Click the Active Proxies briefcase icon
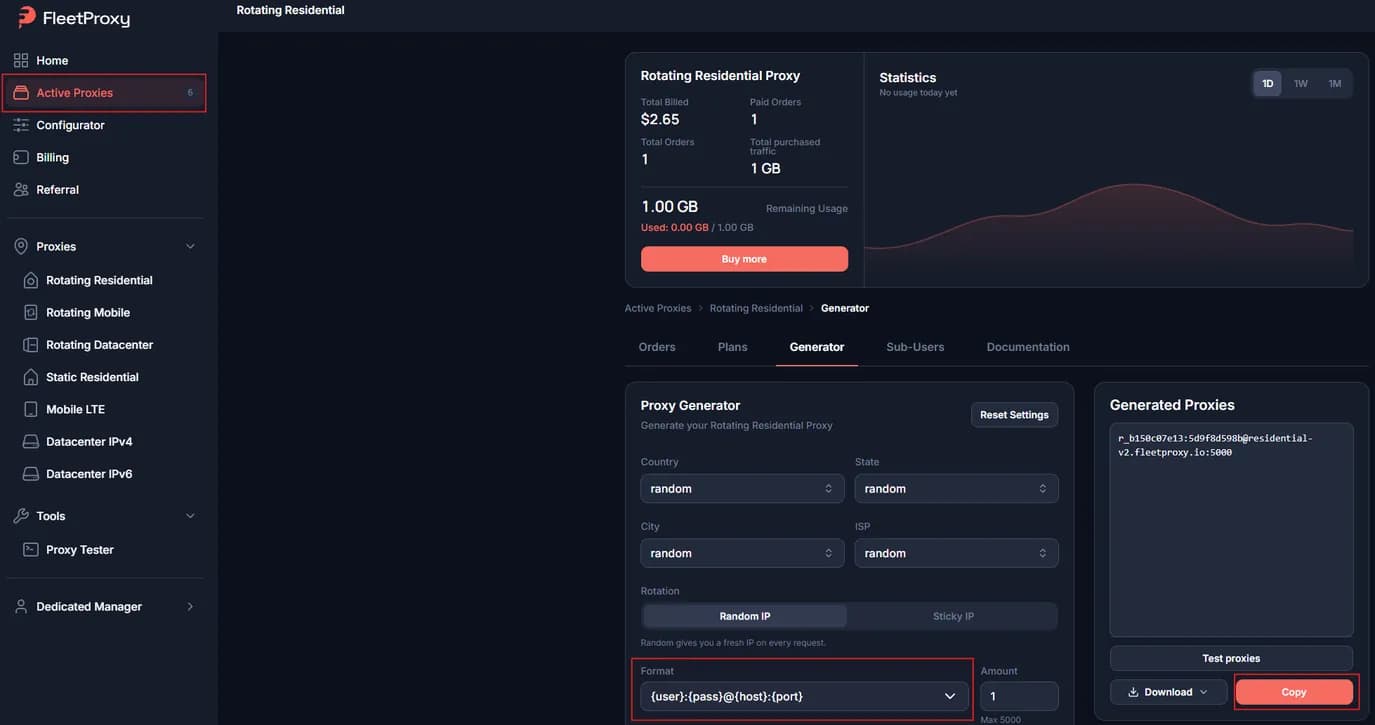Viewport: 1375px width, 725px height. (x=21, y=93)
